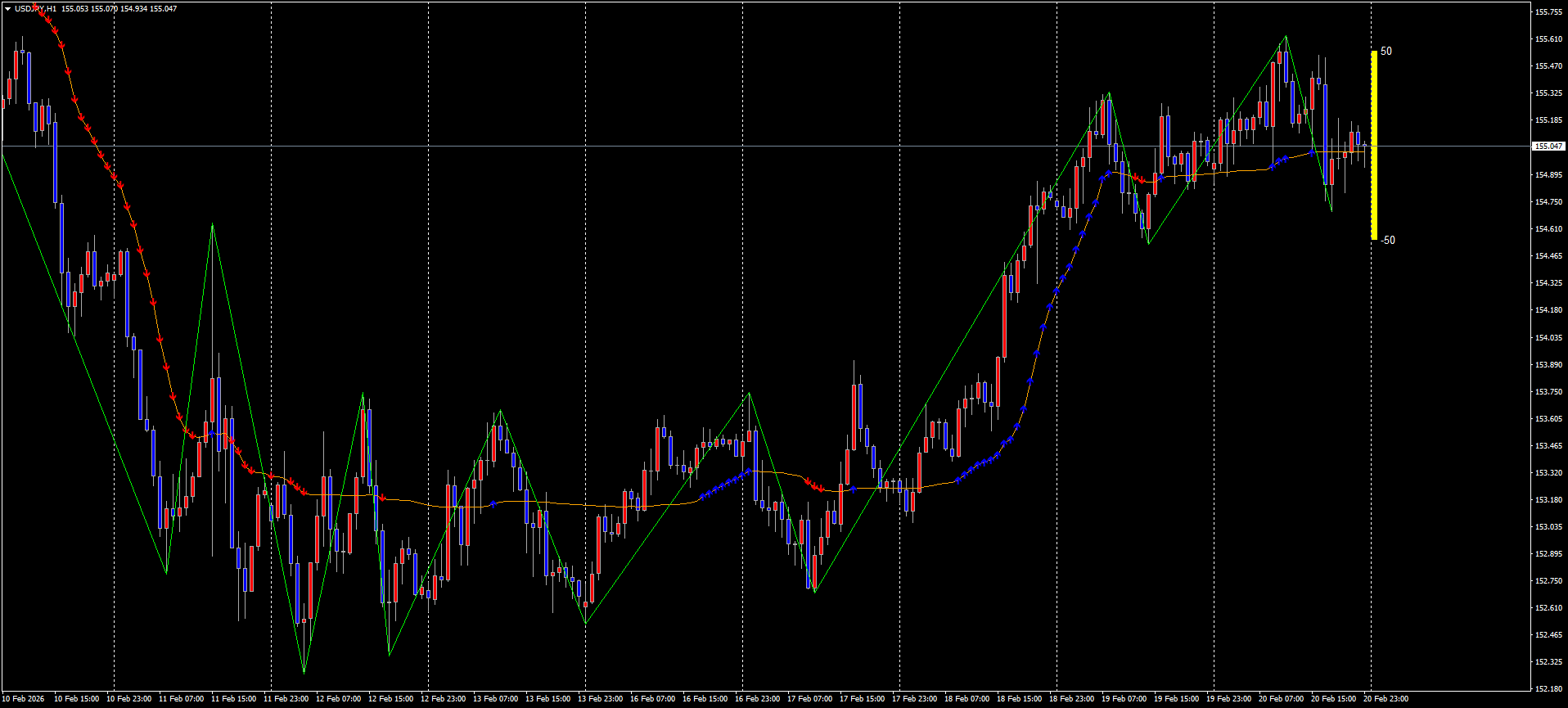This screenshot has width=1568, height=708.
Task: Click the 155.755 price scale label
Action: [x=1548, y=12]
